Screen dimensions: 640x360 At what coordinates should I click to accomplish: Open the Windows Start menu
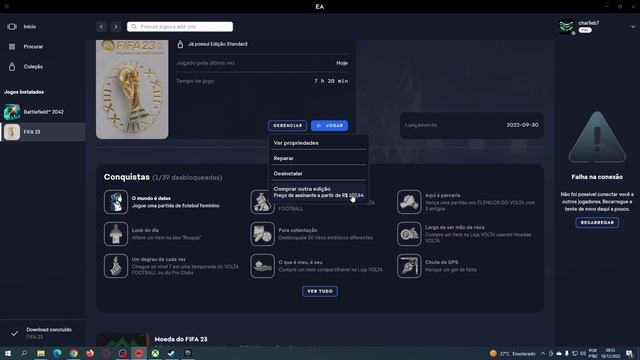pyautogui.click(x=7, y=353)
